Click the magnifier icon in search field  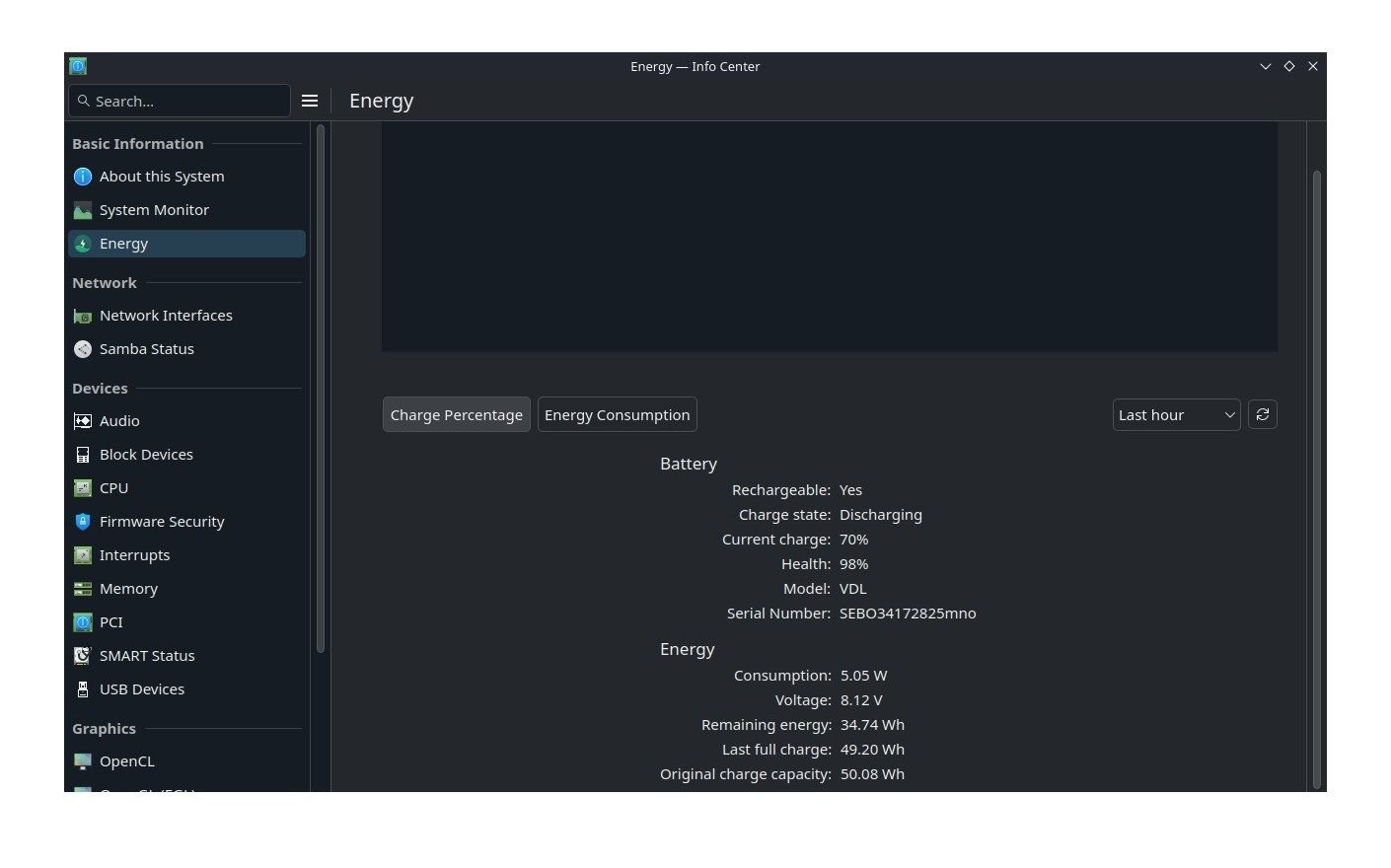84,101
